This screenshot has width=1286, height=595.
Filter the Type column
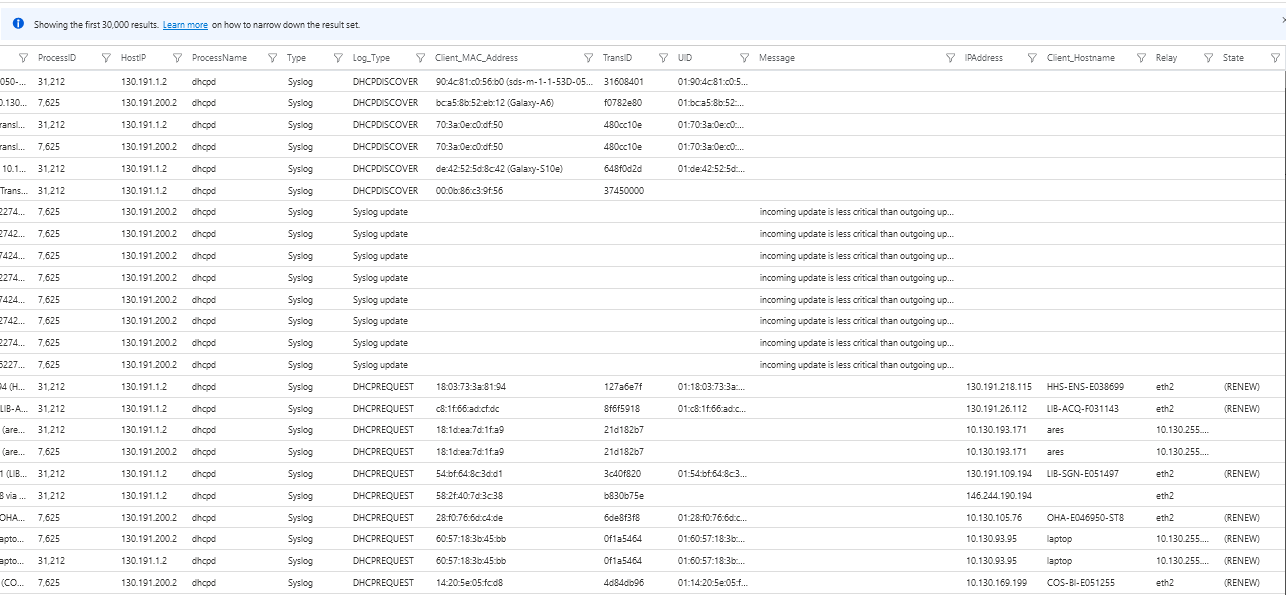(270, 57)
